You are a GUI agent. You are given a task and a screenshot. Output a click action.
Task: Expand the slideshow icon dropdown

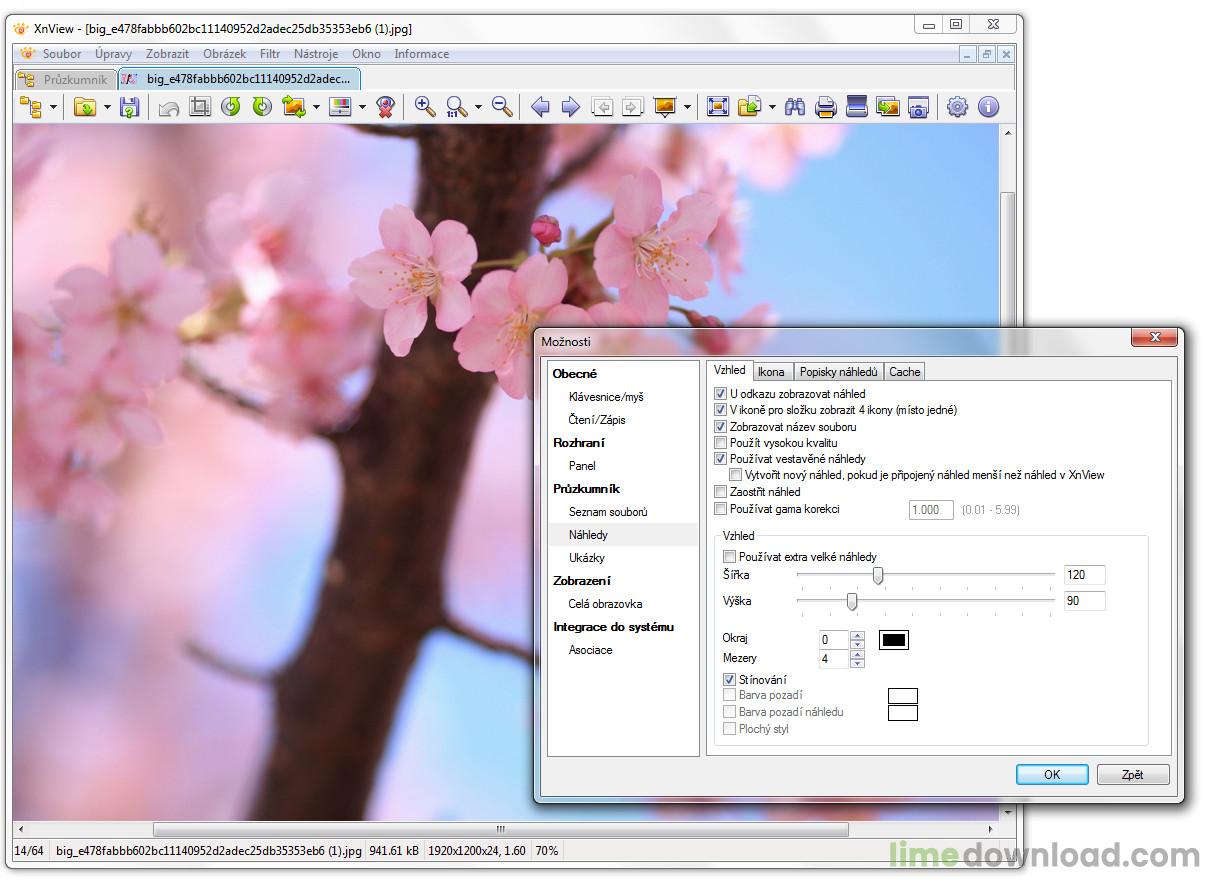(x=686, y=106)
